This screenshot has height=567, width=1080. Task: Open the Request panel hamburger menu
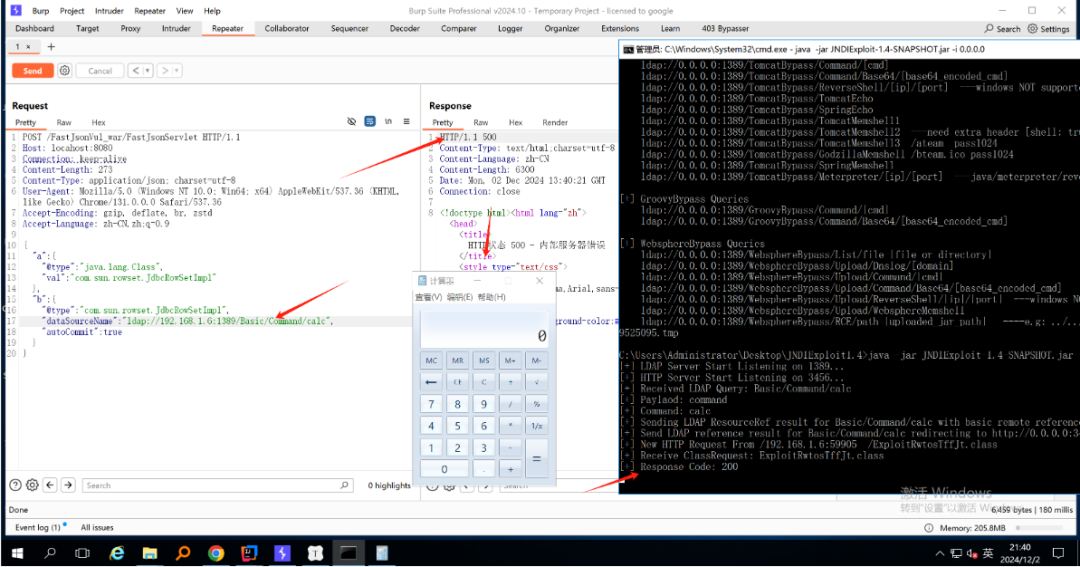click(x=406, y=121)
